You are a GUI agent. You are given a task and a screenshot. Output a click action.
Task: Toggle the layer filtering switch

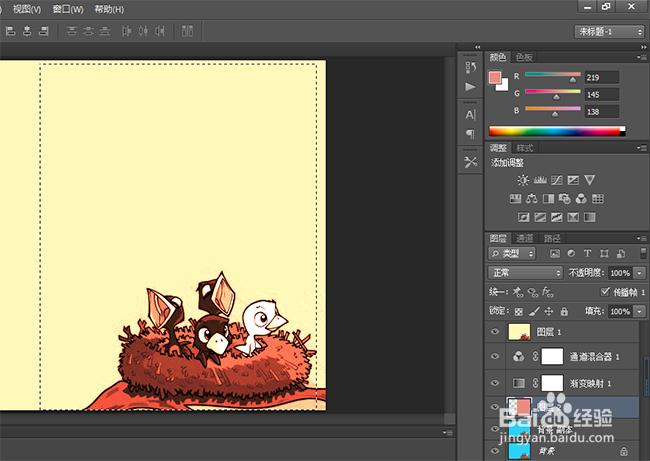pos(643,253)
